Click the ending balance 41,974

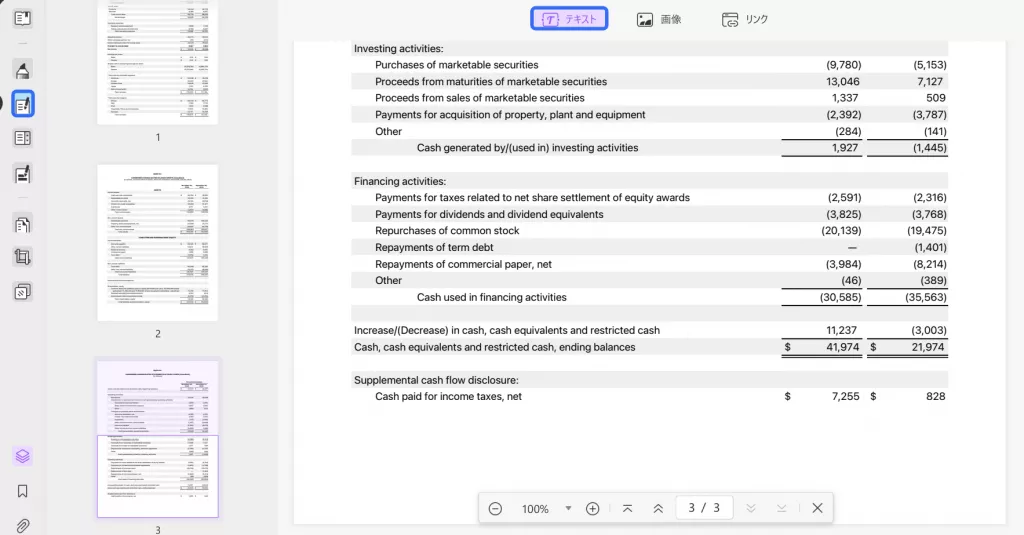(x=842, y=347)
